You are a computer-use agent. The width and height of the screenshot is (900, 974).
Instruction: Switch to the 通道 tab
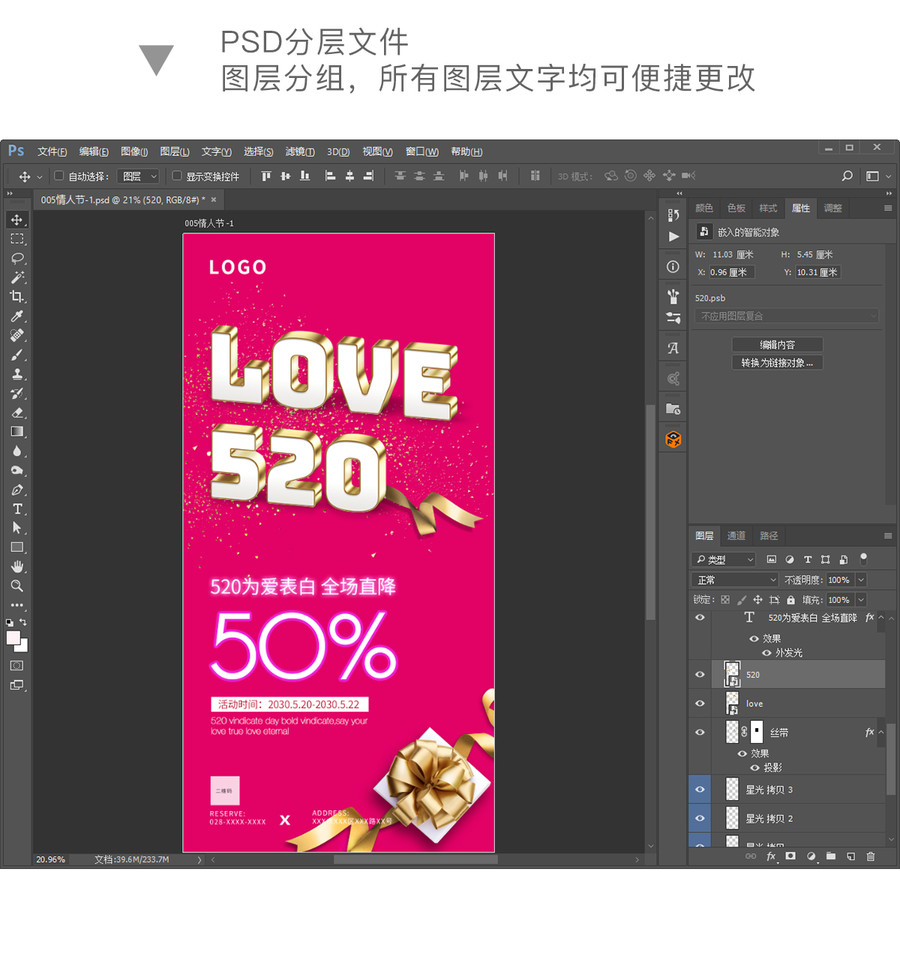click(736, 535)
